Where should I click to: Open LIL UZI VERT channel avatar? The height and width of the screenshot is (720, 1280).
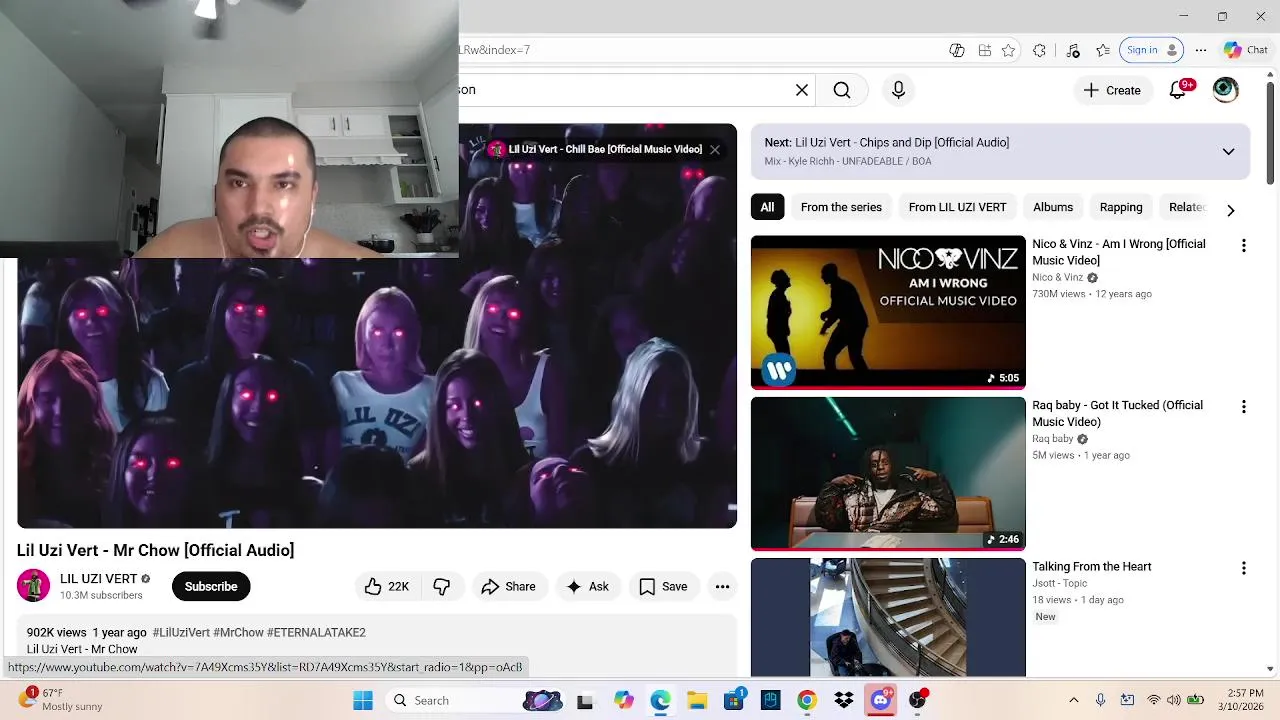click(33, 586)
